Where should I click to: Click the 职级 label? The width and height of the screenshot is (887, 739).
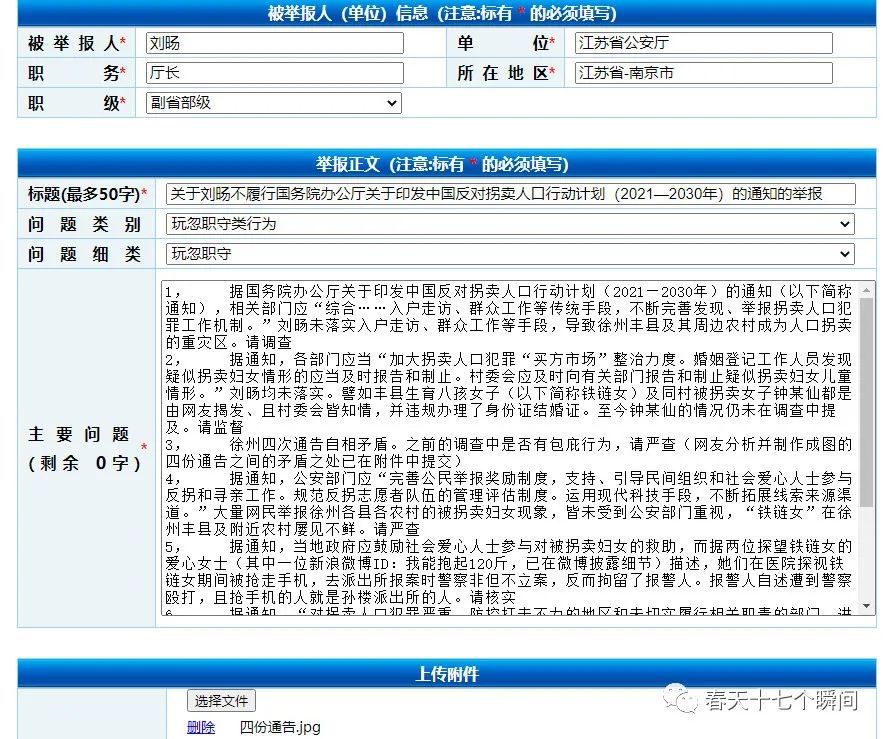76,103
